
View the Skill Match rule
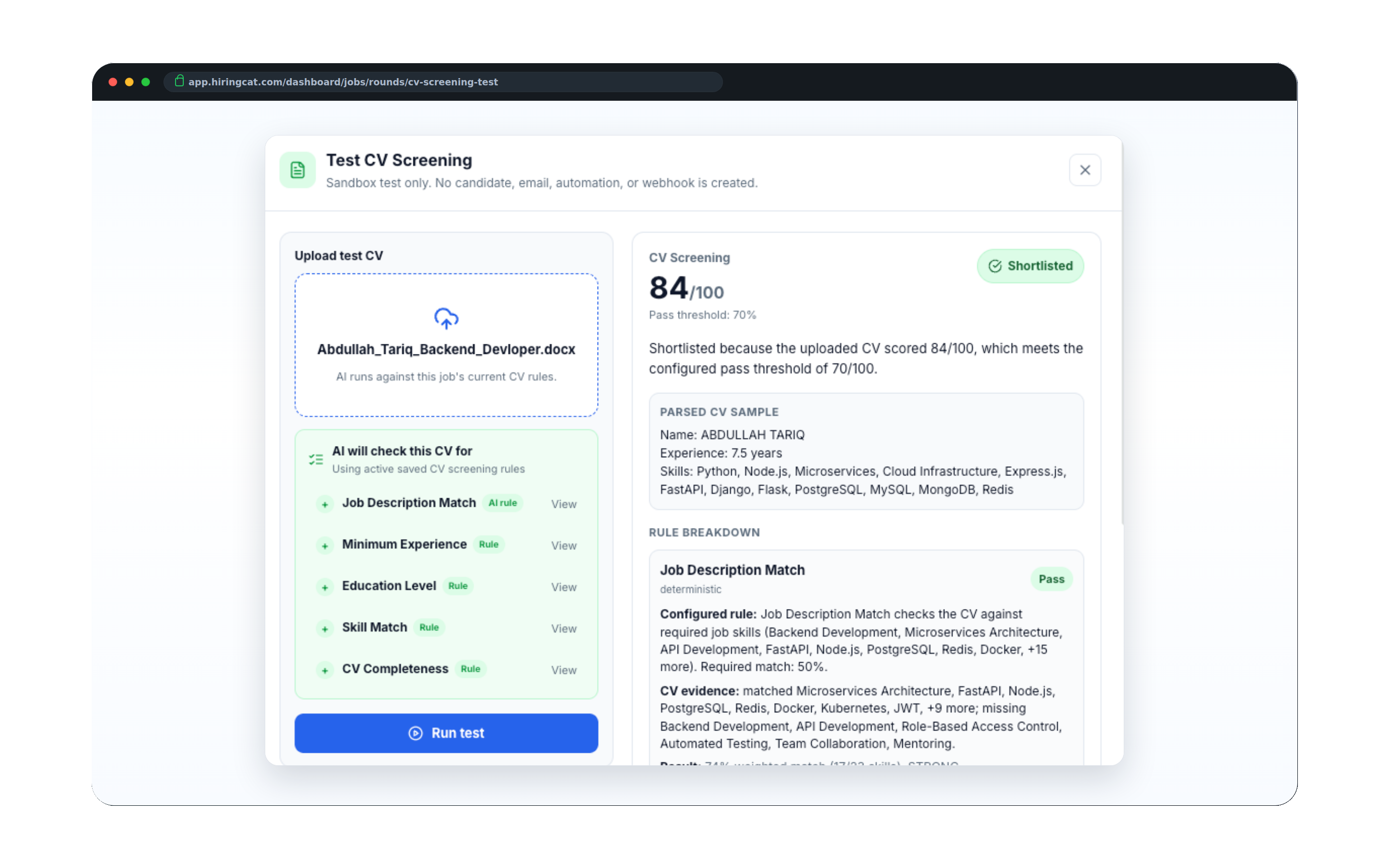[x=564, y=629]
